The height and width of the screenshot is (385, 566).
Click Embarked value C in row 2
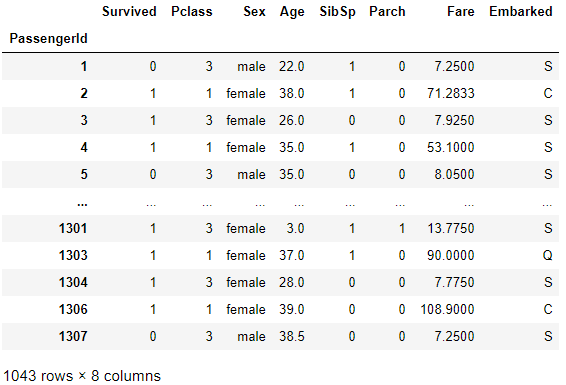click(x=548, y=93)
